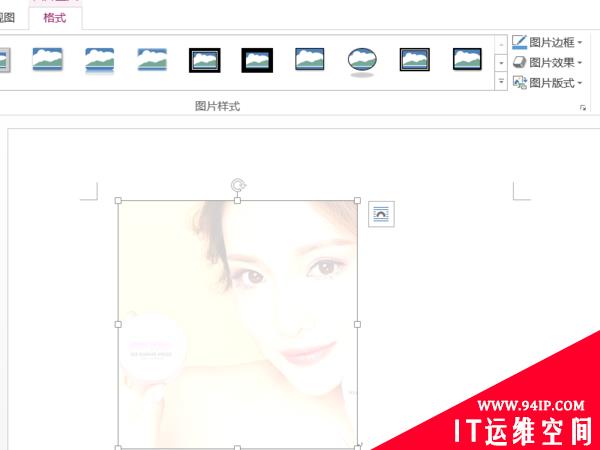The height and width of the screenshot is (450, 600).
Task: Click the top-middle resize handle of the picture
Action: point(238,201)
